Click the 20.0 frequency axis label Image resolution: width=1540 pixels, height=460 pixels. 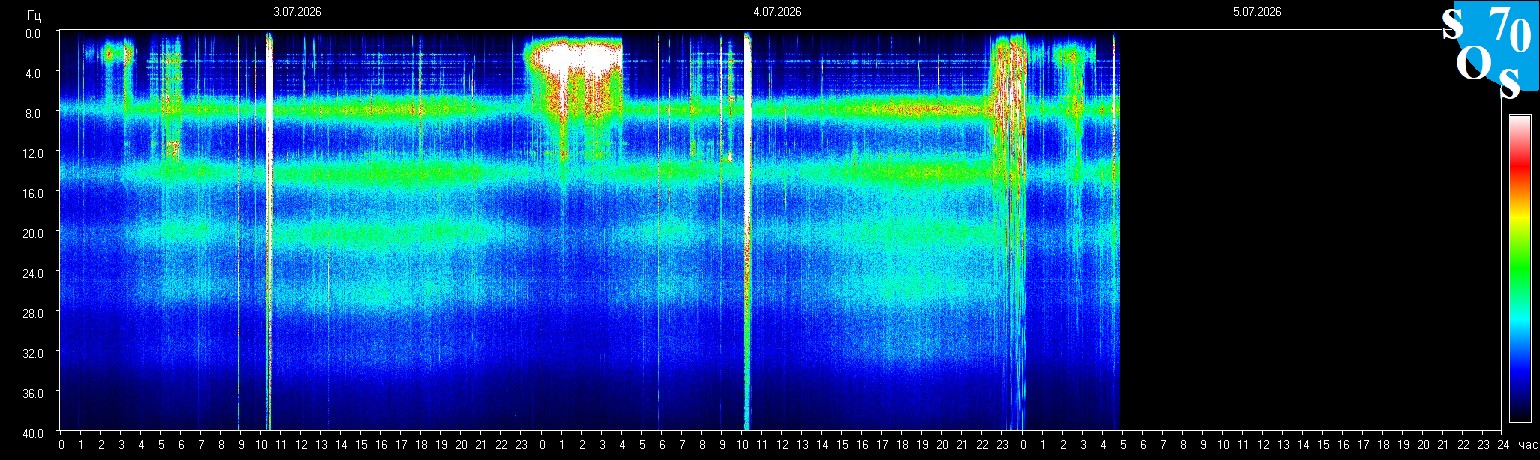(x=31, y=233)
